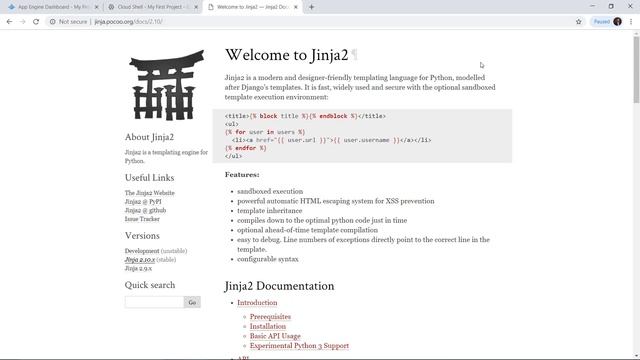Minimize the Chrome window
This screenshot has height=360, width=640.
pos(593,6)
